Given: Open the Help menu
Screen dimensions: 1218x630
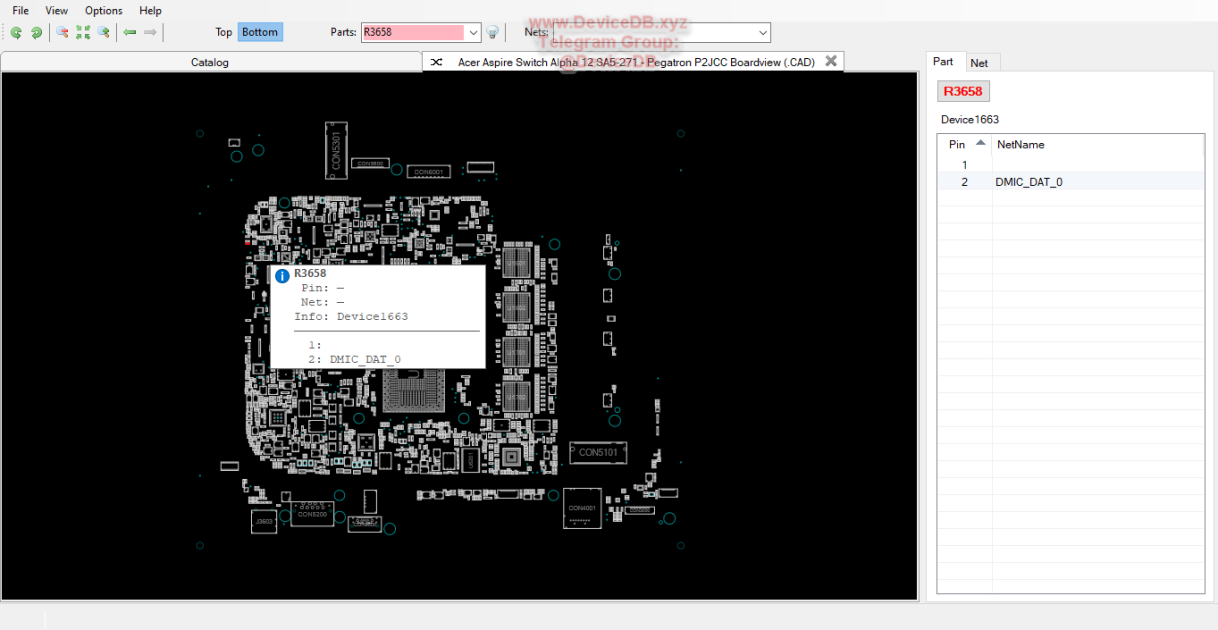Looking at the screenshot, I should (150, 10).
